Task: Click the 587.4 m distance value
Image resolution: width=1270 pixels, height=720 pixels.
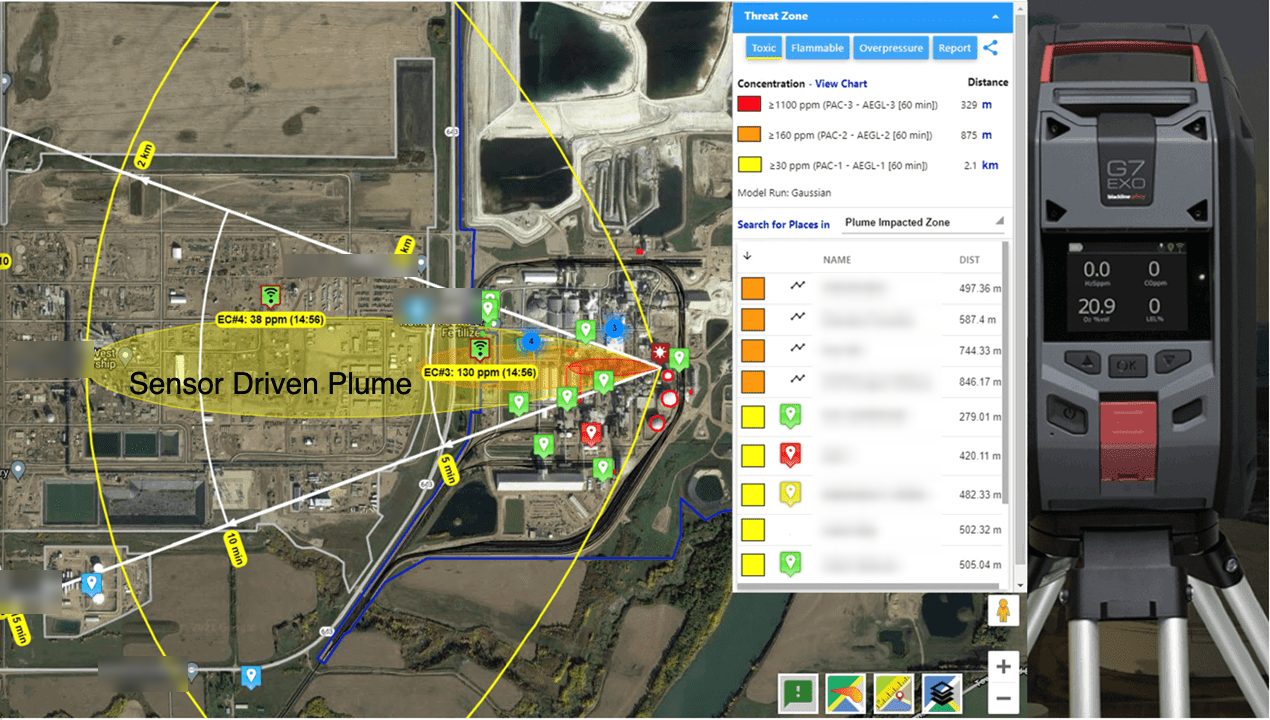Action: click(979, 320)
